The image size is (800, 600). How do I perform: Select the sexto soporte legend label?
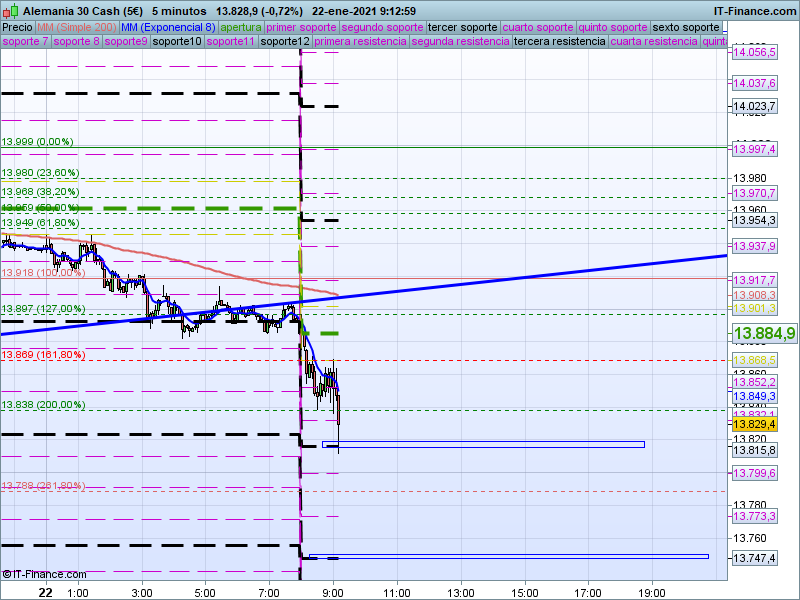[x=686, y=28]
